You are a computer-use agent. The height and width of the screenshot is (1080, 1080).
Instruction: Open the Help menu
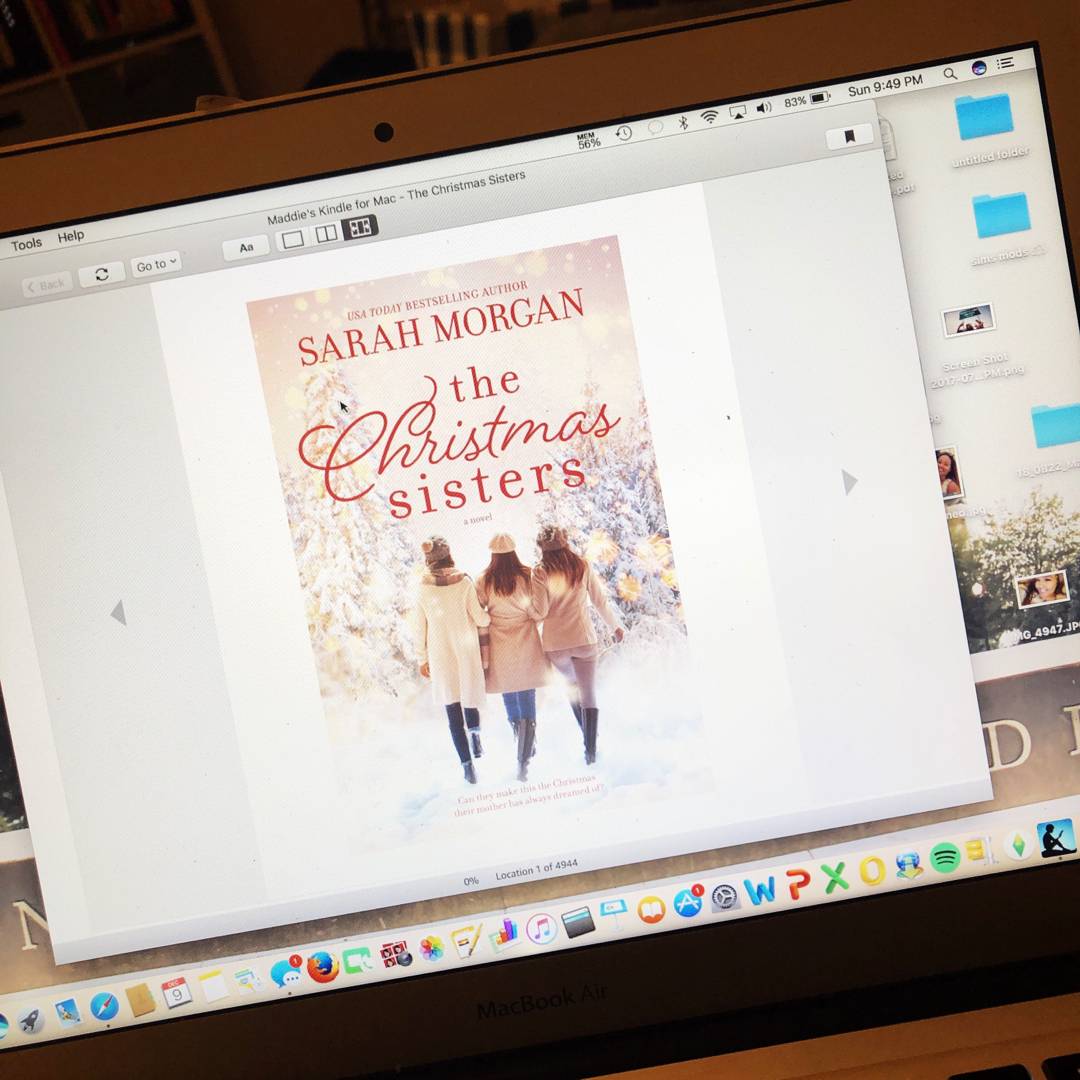point(71,237)
